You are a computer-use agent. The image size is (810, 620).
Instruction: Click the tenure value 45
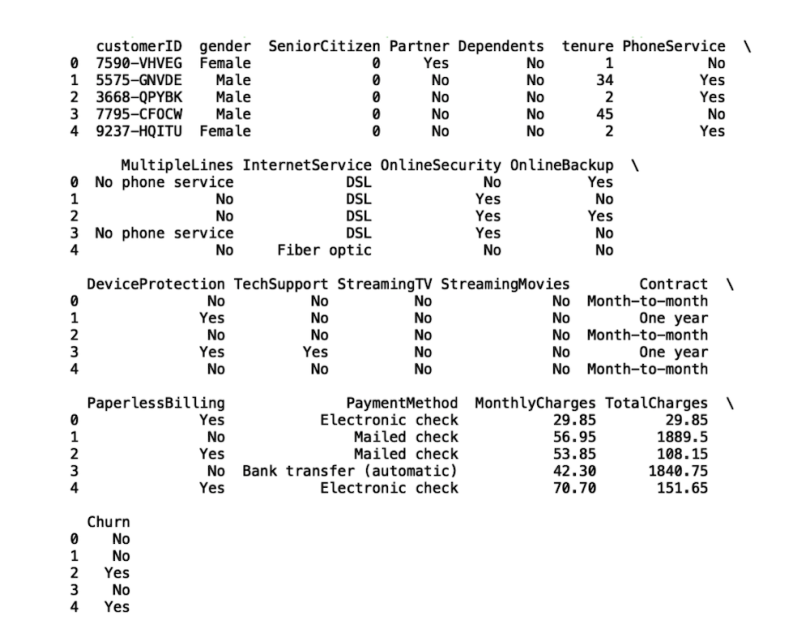pyautogui.click(x=604, y=114)
